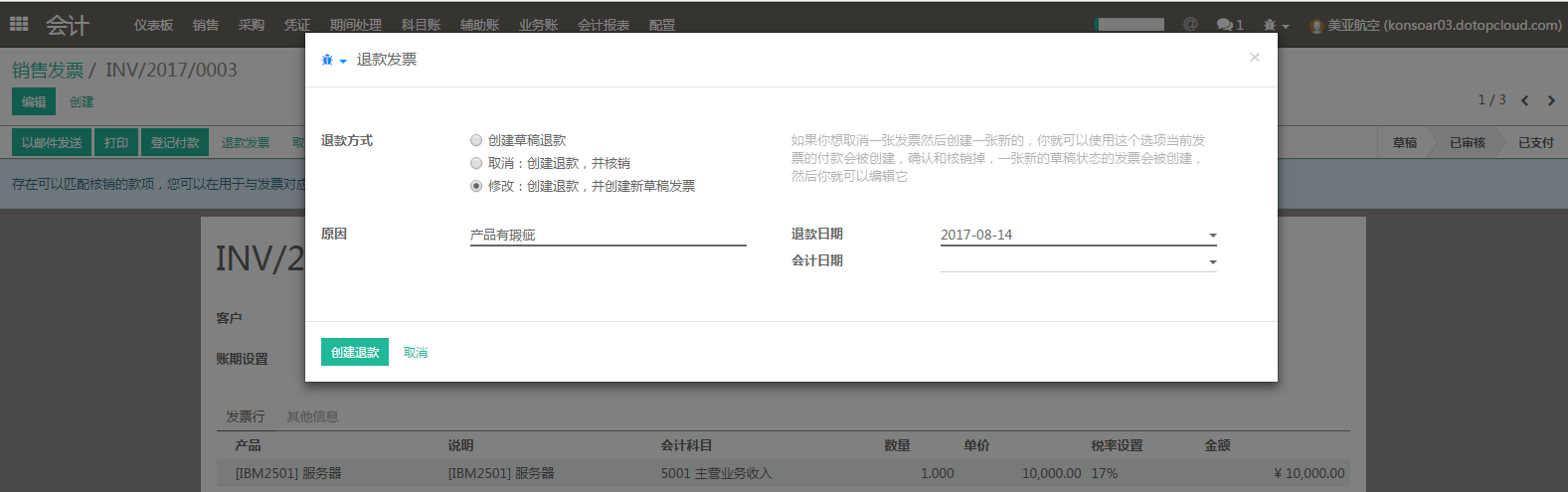This screenshot has height=492, width=1568.
Task: Open the 期间处理 menu
Action: (356, 25)
